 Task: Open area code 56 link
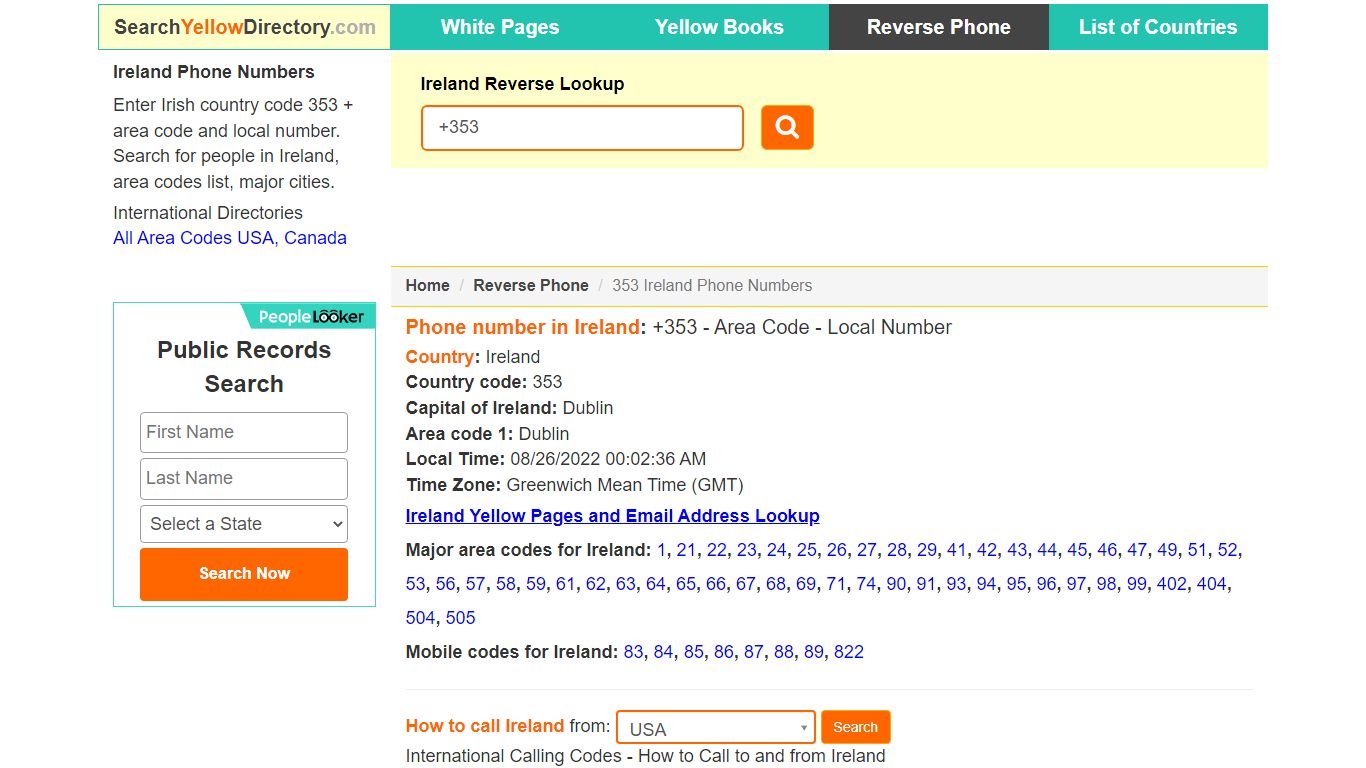click(x=445, y=584)
